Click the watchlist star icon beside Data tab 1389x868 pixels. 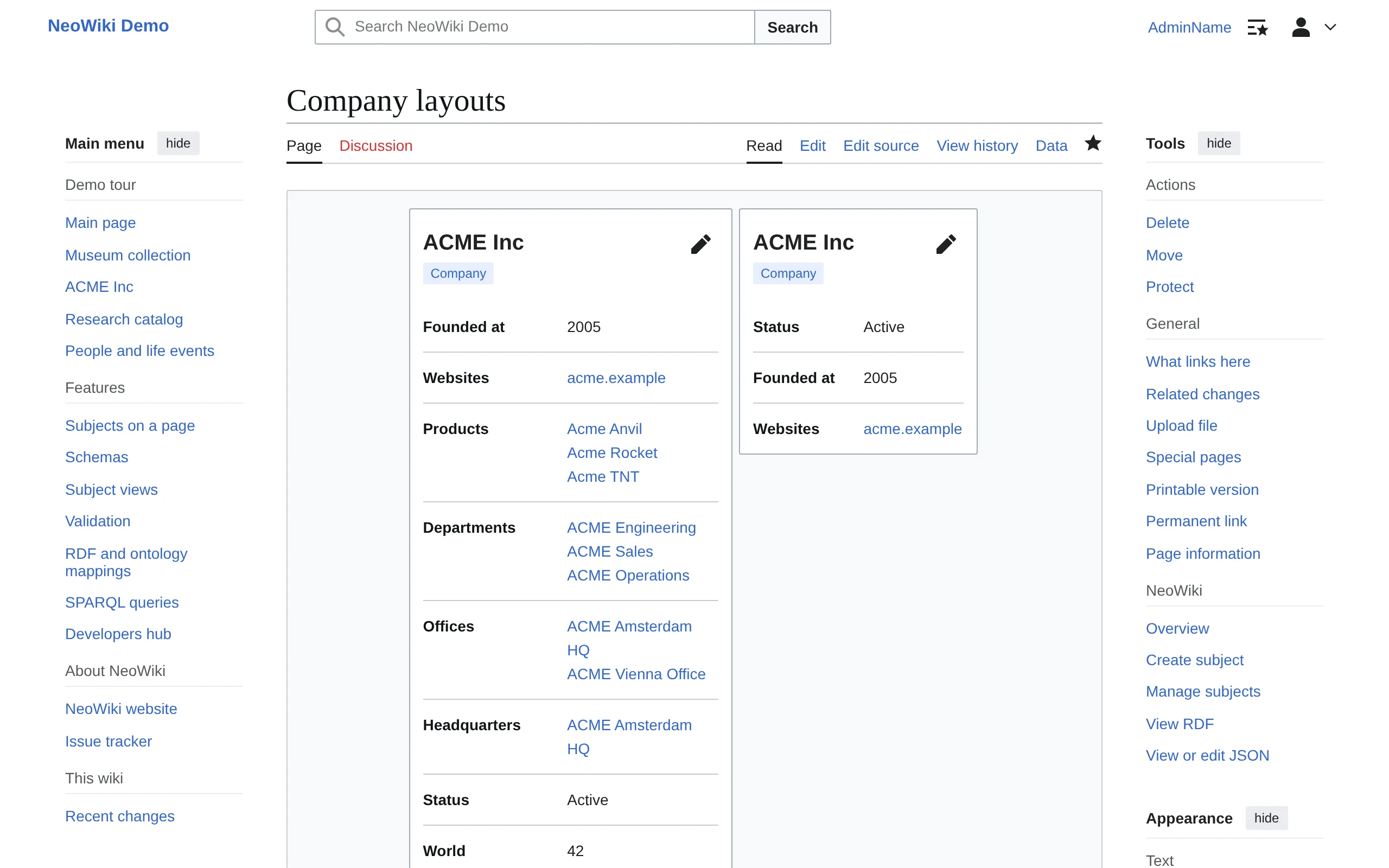pos(1093,144)
